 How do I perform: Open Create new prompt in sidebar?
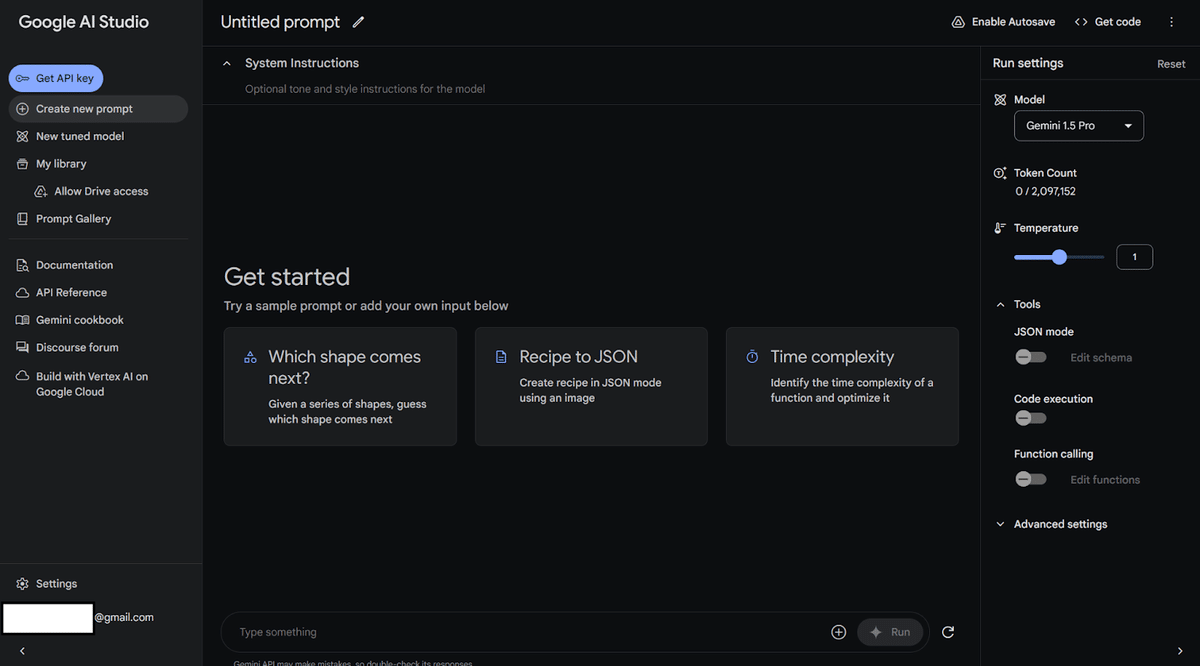(98, 109)
